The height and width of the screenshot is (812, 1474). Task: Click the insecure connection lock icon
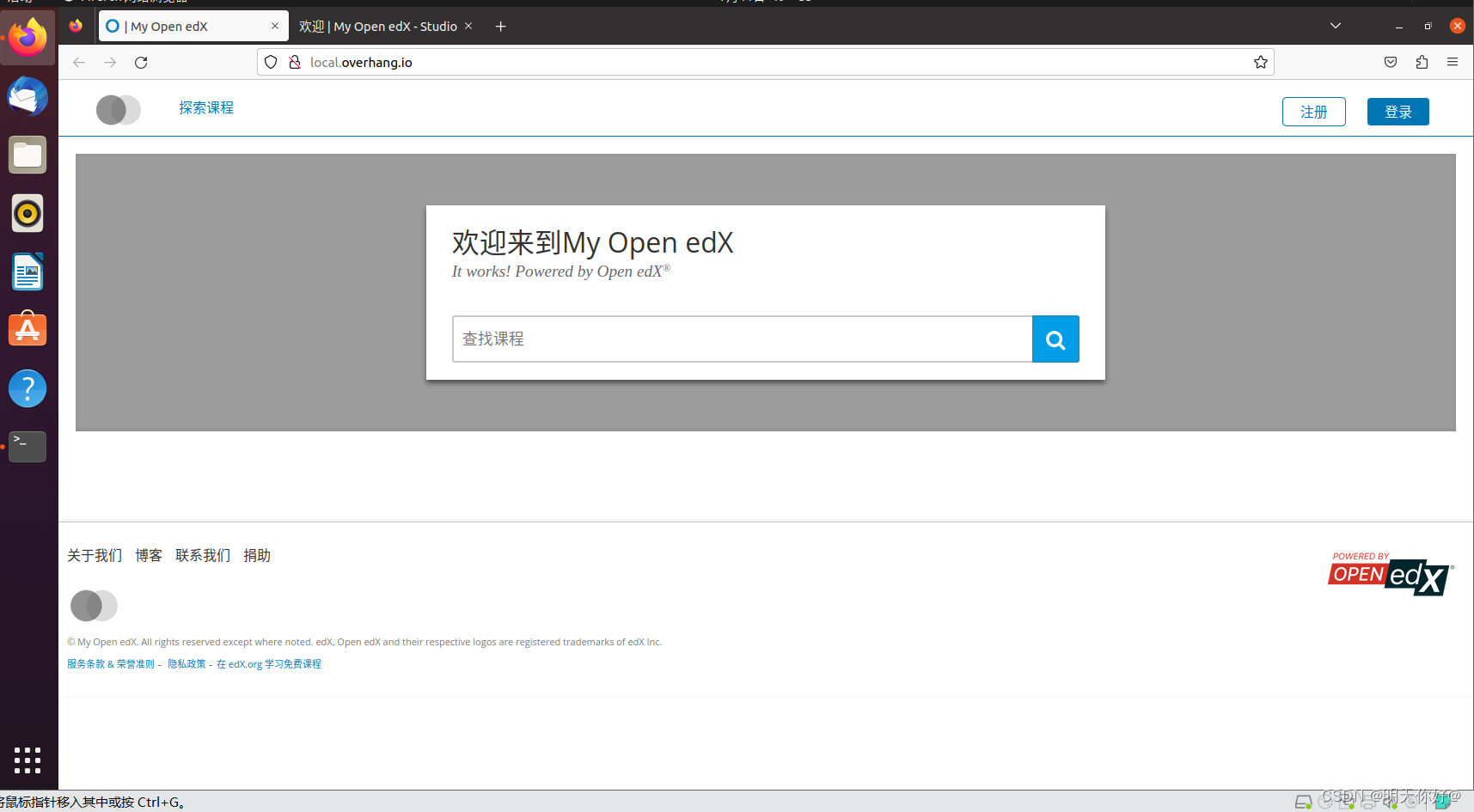pyautogui.click(x=295, y=62)
